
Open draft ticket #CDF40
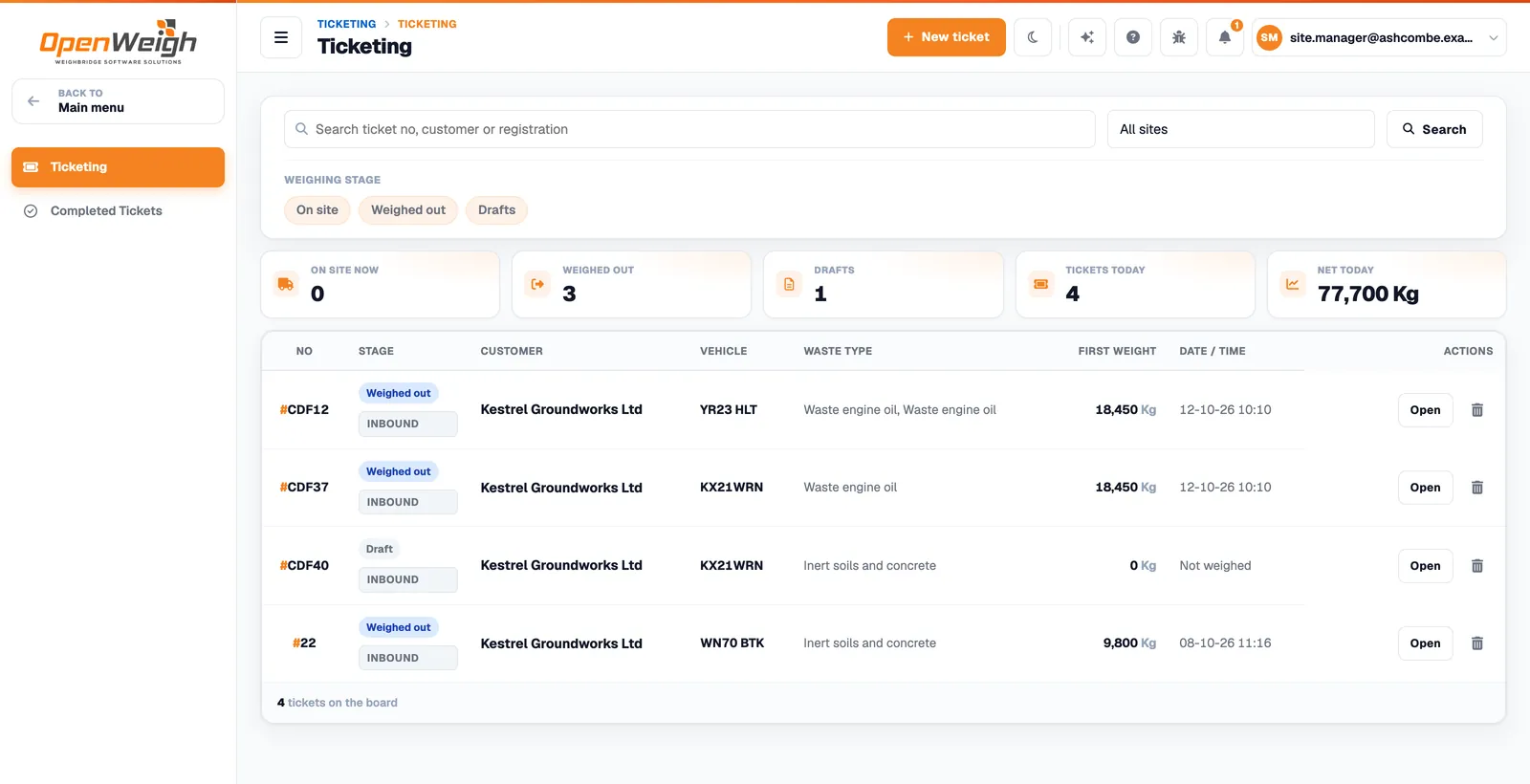pyautogui.click(x=1425, y=566)
